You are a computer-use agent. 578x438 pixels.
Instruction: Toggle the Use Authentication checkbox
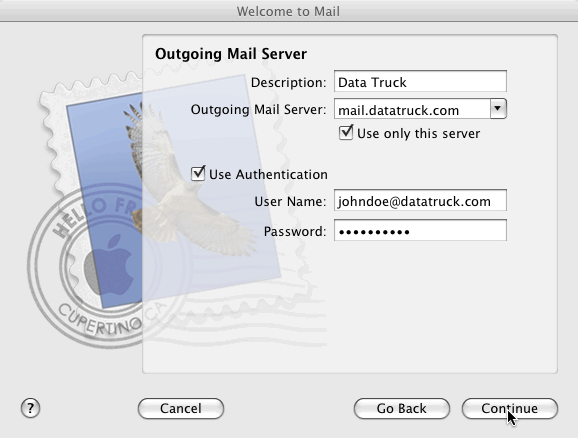point(198,174)
